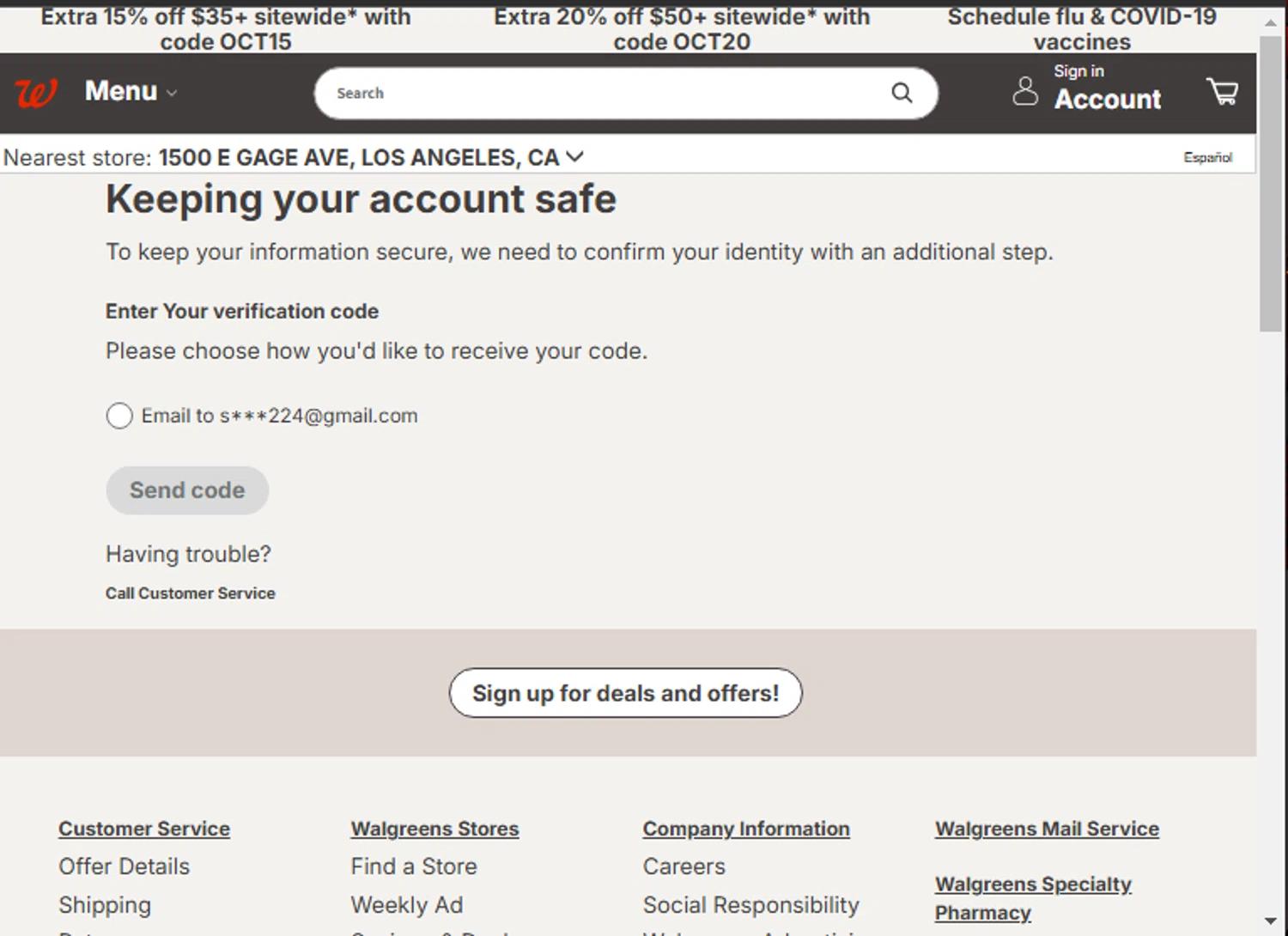Open Sign in Account link

1107,88
